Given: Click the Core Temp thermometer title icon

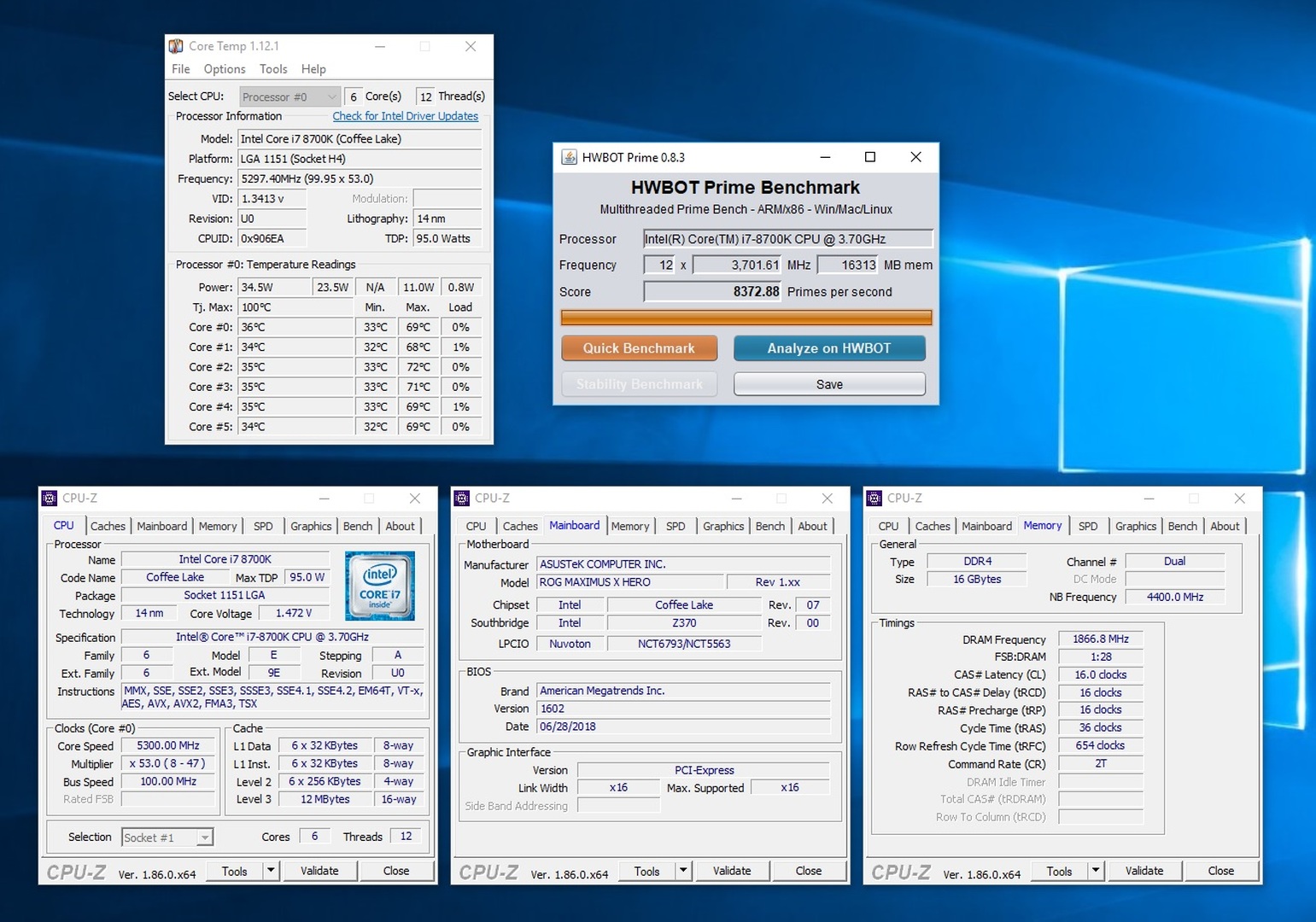Looking at the screenshot, I should point(176,46).
